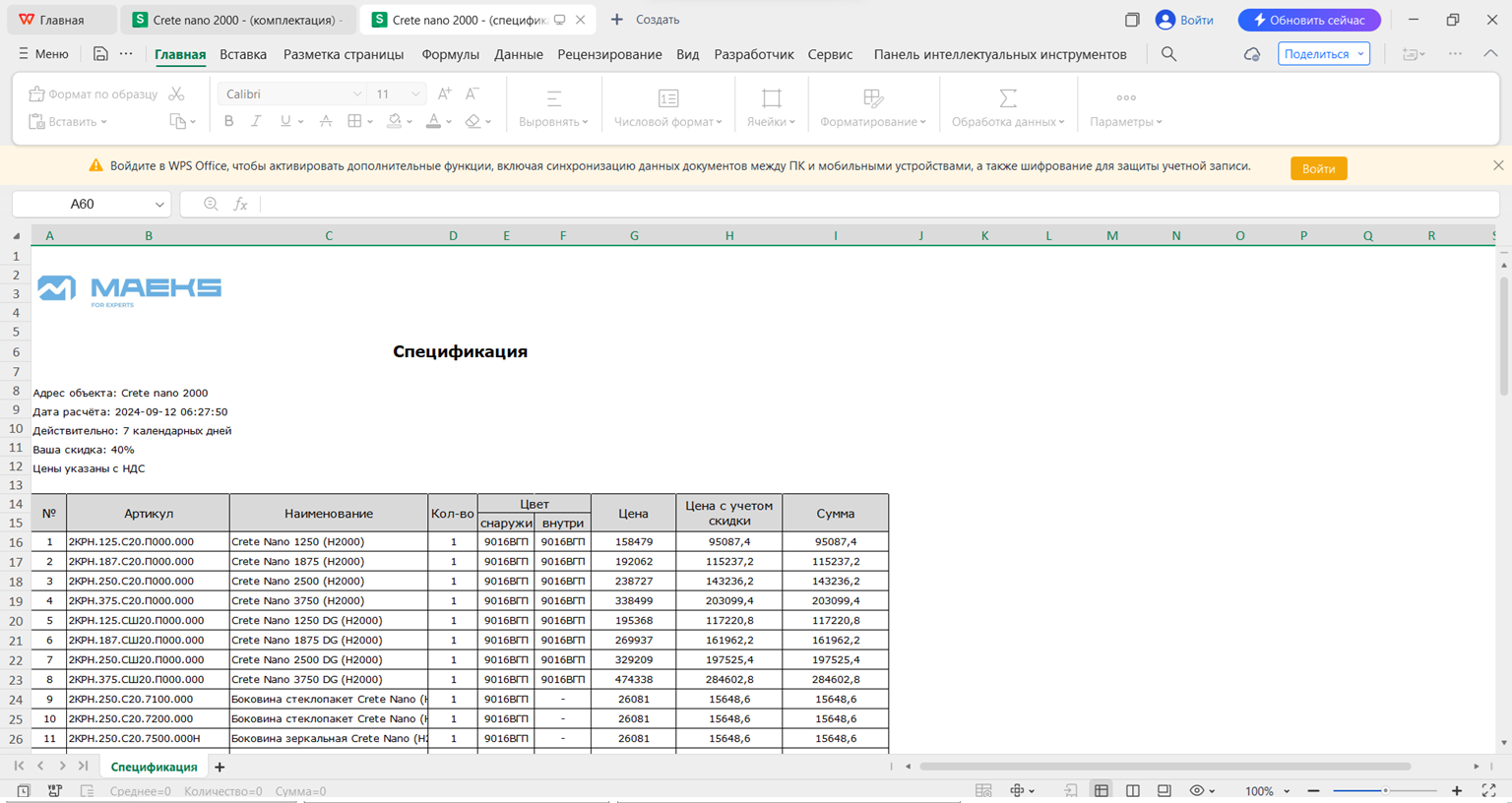The height and width of the screenshot is (803, 1512).
Task: Click the fill color bucket icon
Action: 394,121
